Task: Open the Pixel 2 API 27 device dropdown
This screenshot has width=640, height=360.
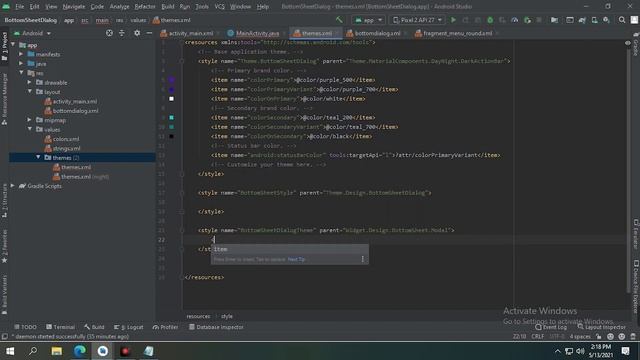Action: [x=418, y=20]
